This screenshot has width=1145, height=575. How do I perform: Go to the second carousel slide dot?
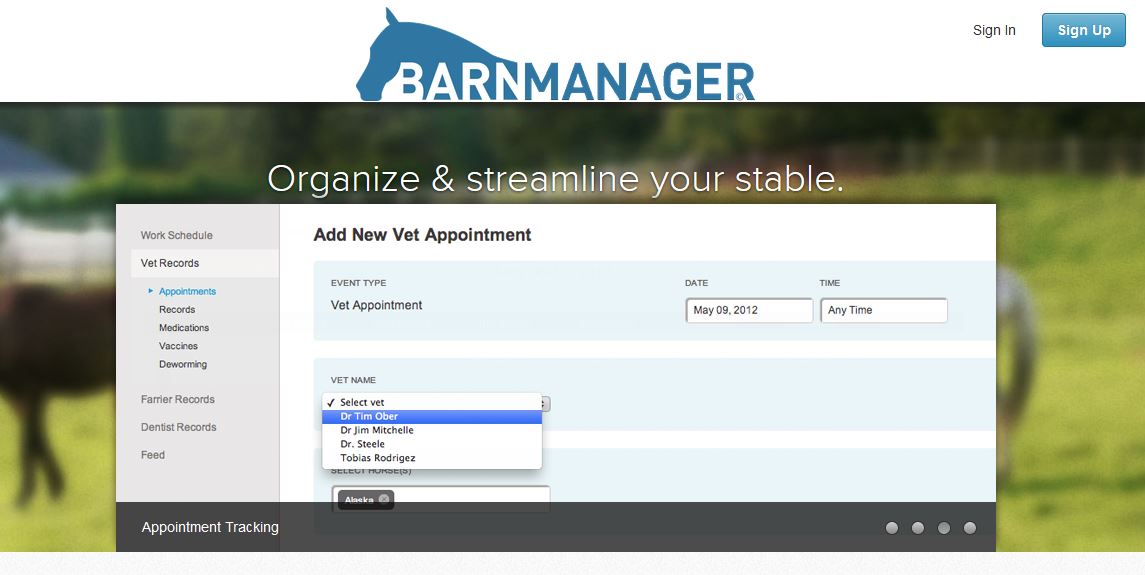pos(918,528)
